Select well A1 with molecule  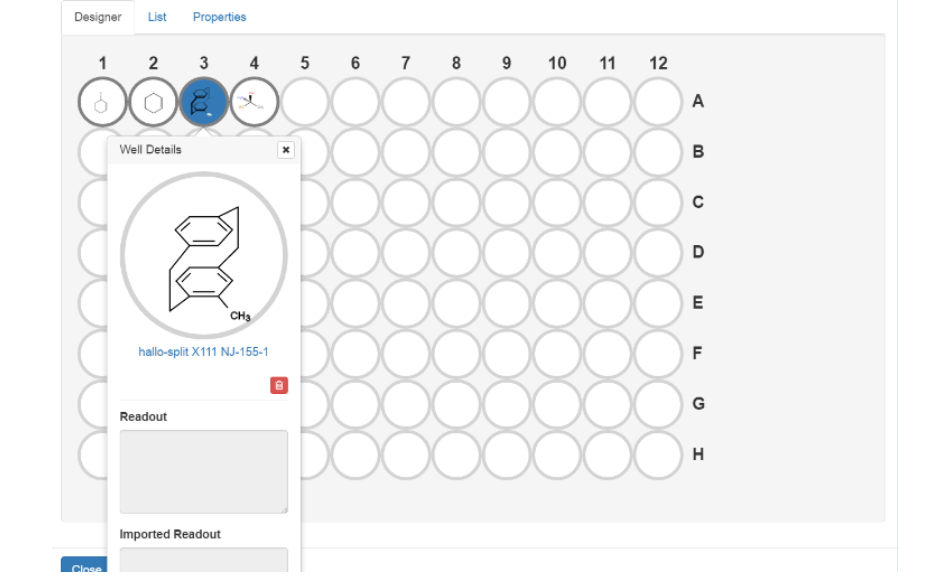tap(103, 102)
